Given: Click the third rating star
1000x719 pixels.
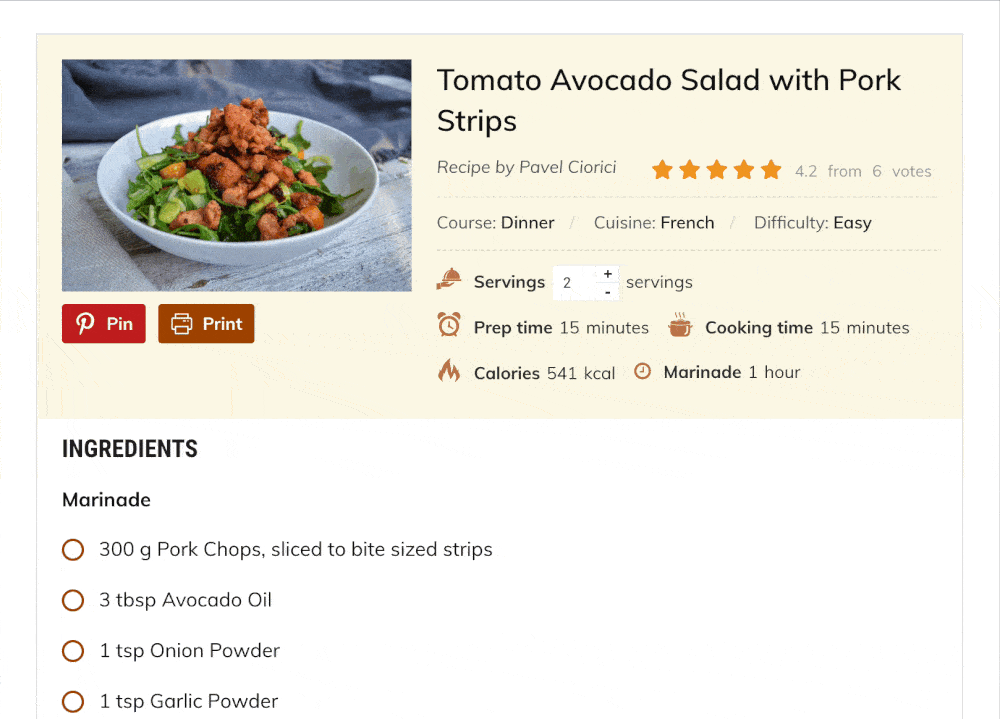Looking at the screenshot, I should tap(717, 170).
